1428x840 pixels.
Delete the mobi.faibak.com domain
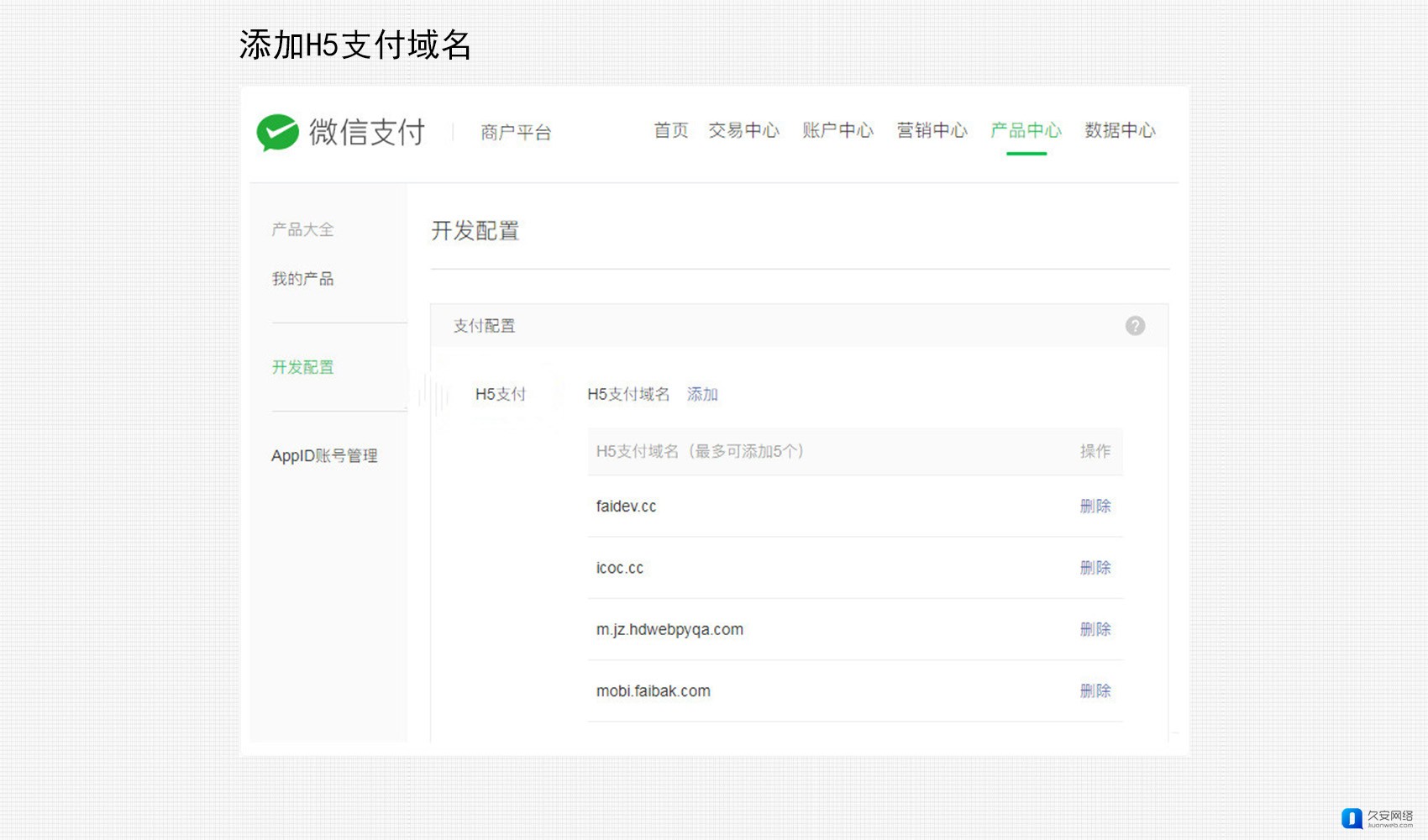[1095, 691]
